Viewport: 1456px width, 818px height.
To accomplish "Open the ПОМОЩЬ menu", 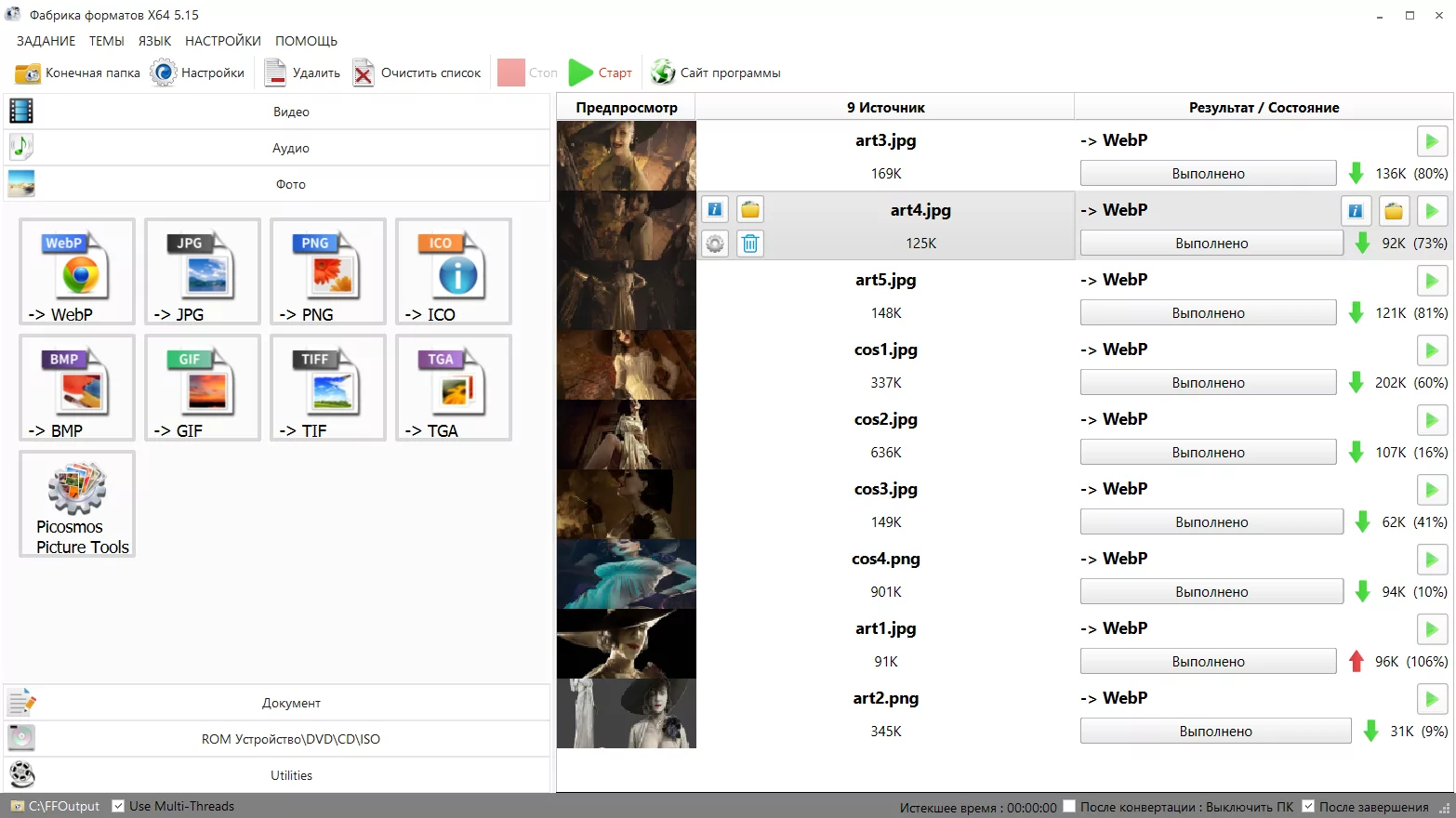I will [x=306, y=41].
